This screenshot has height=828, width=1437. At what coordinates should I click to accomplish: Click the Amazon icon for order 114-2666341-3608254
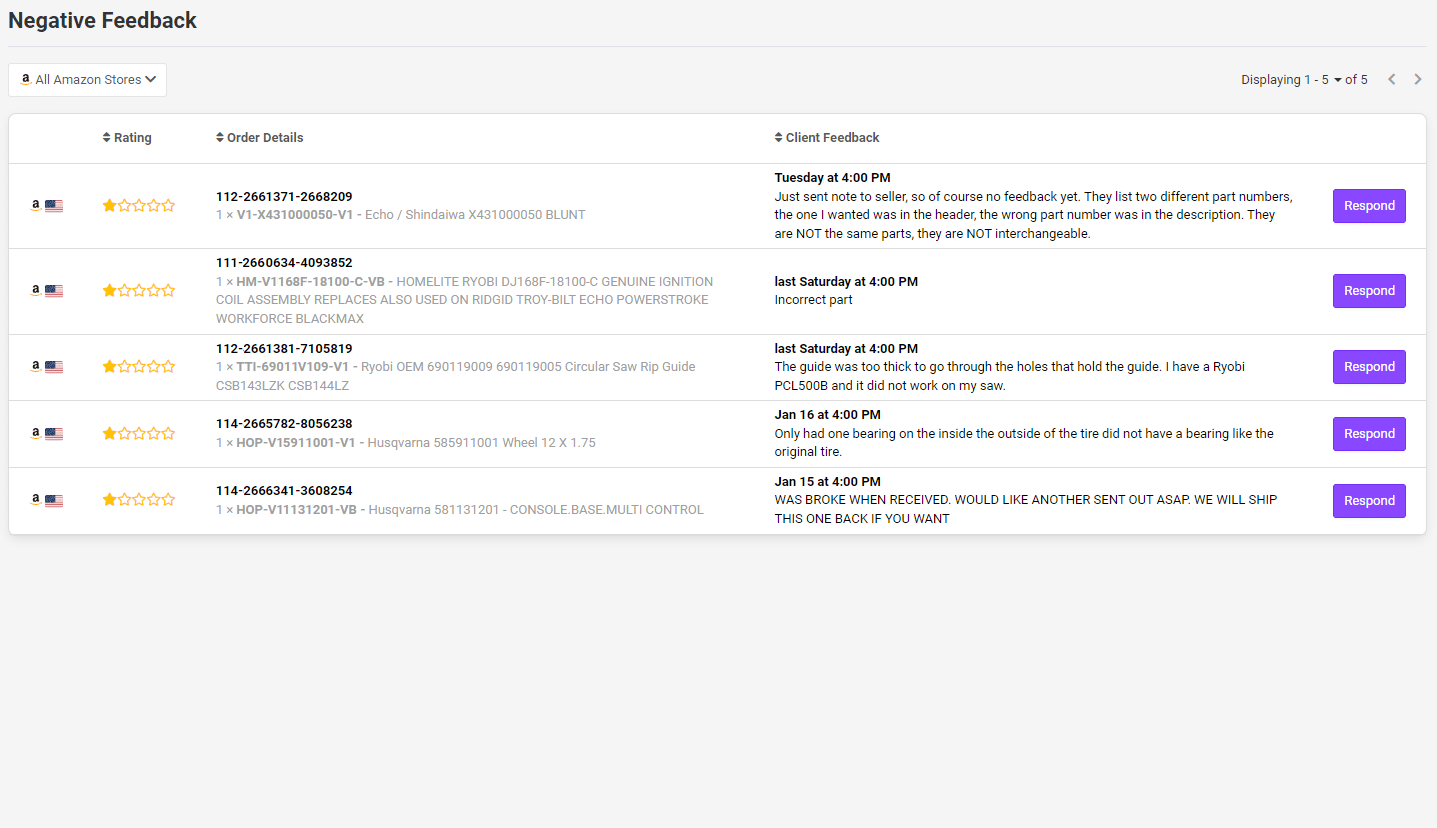point(35,500)
